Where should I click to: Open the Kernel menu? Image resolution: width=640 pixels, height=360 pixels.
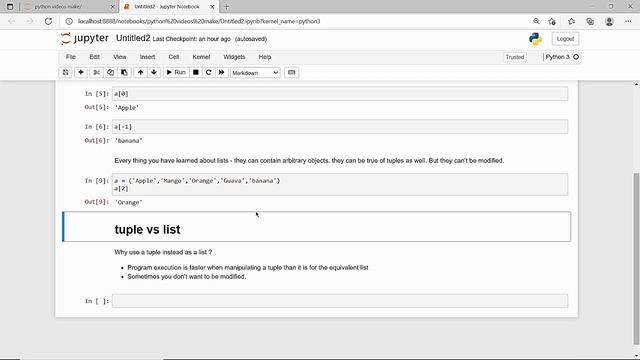pos(201,57)
